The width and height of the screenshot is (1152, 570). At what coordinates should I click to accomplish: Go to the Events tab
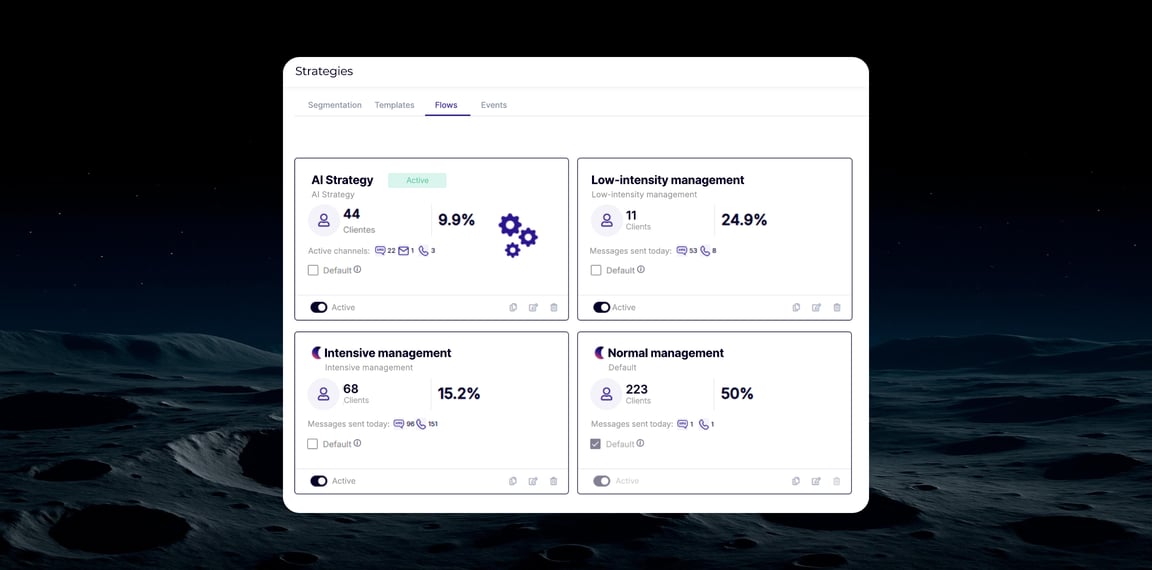(x=493, y=105)
